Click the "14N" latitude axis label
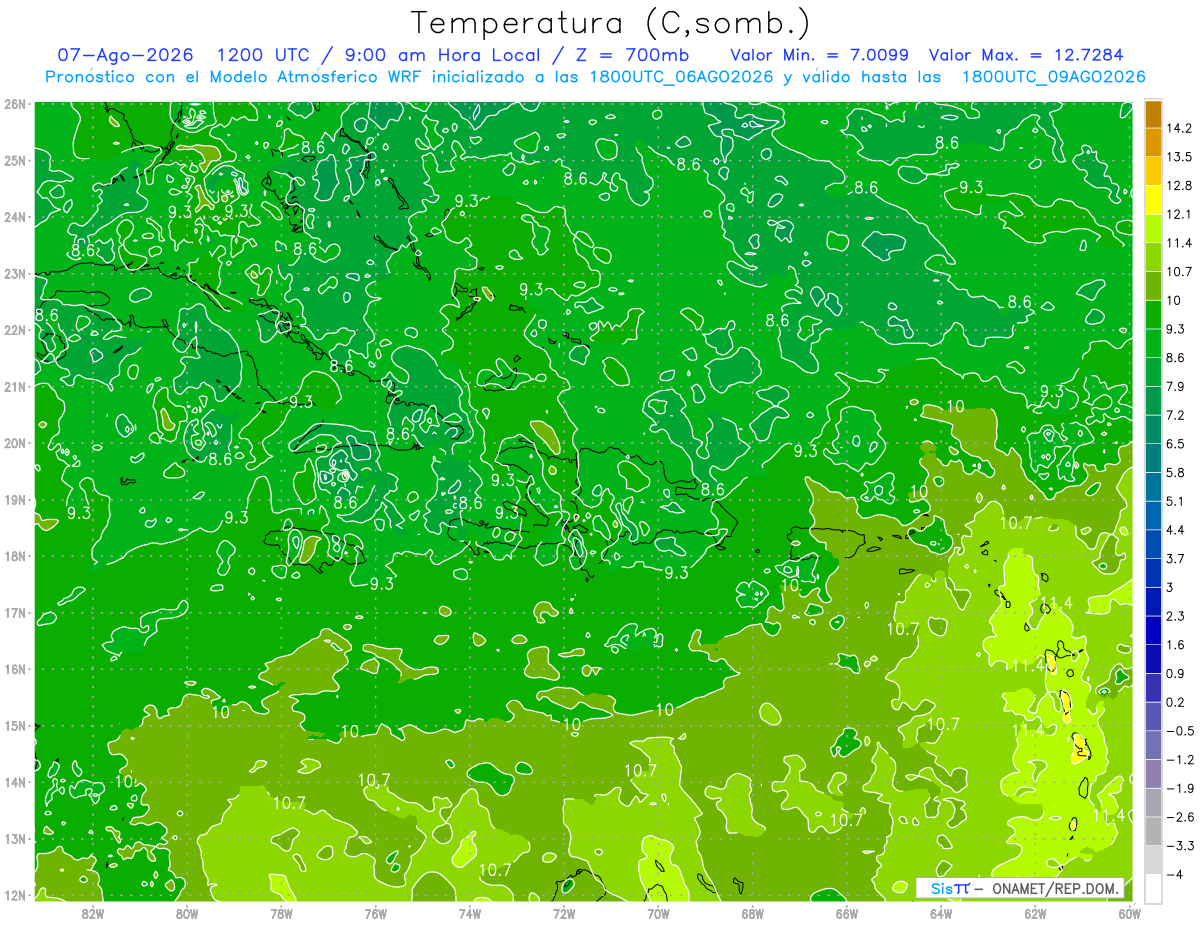Viewport: 1200px width, 927px height. pyautogui.click(x=16, y=782)
